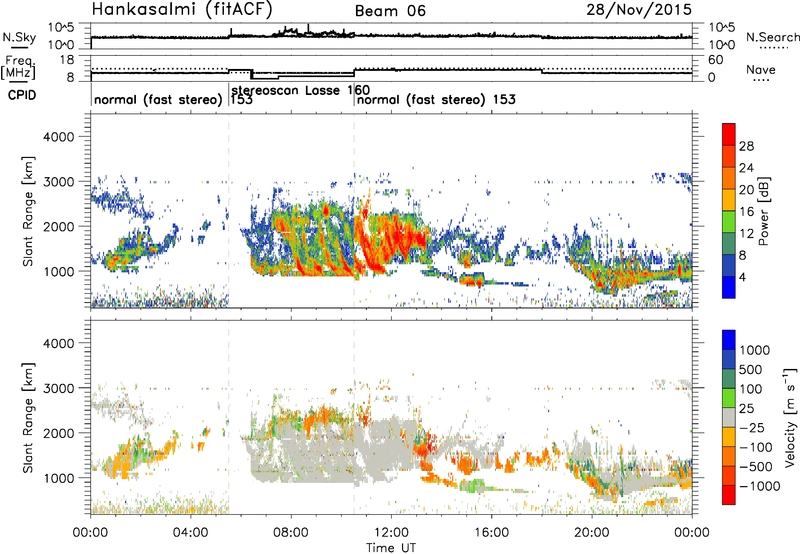This screenshot has width=800, height=554.
Task: Click the '-25' value on Velocity colour bar
Action: pos(752,428)
